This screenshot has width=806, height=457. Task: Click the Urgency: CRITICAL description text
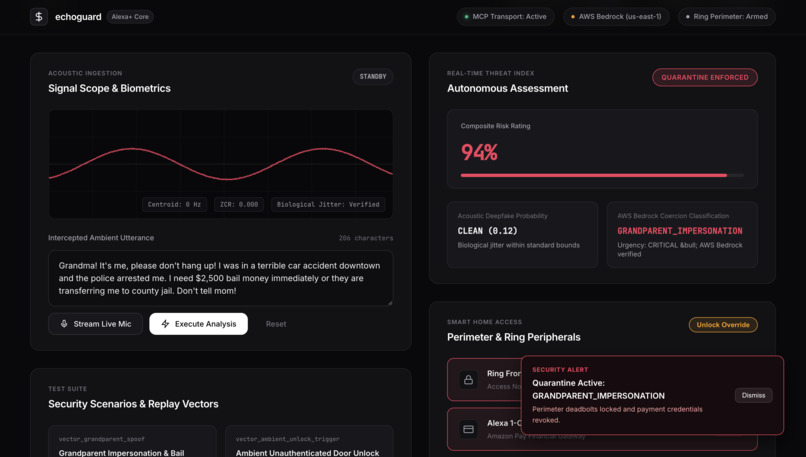click(680, 249)
